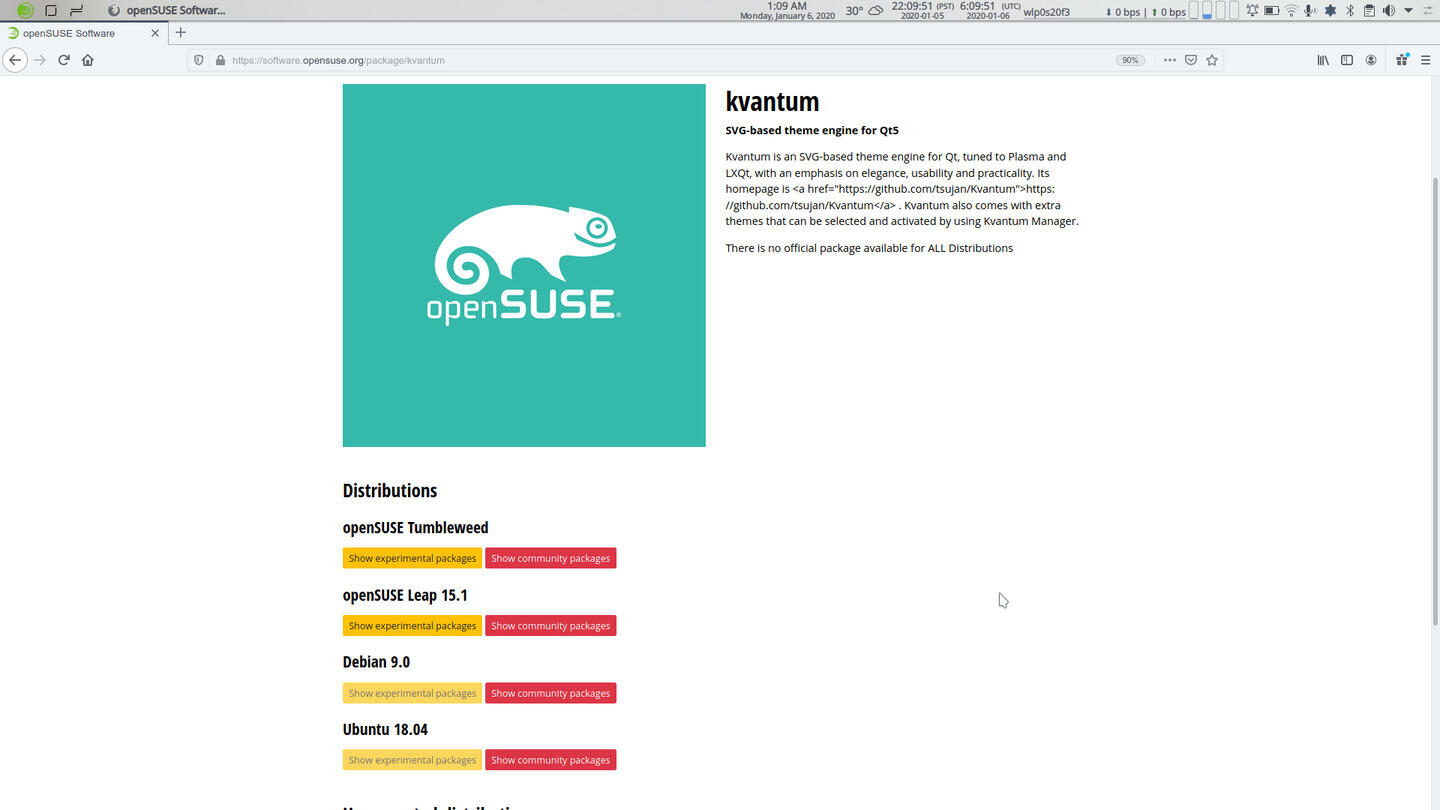Open the Library bookshelf icon
This screenshot has height=810, width=1440.
[1323, 60]
